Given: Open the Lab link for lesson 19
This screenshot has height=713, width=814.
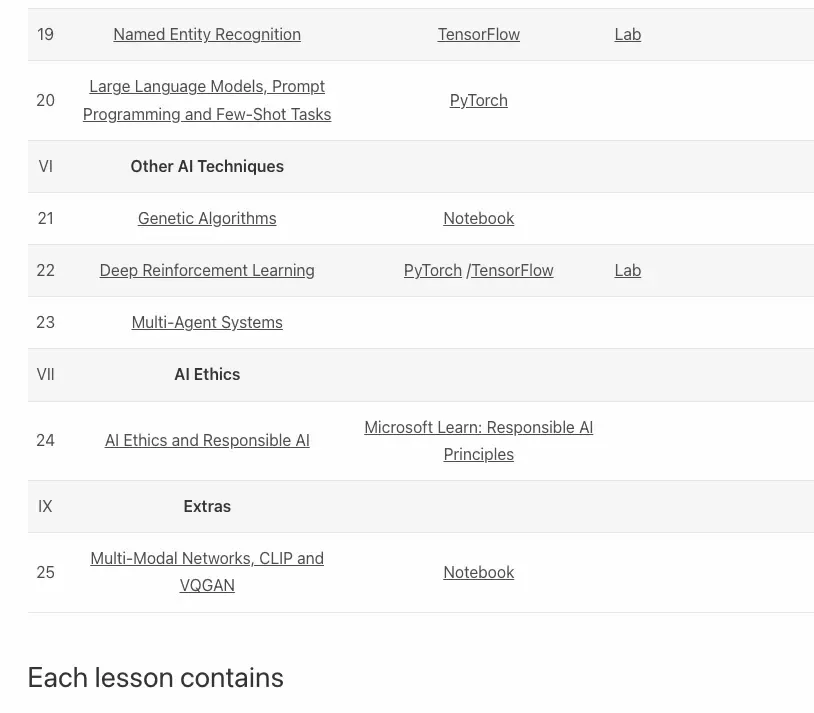Looking at the screenshot, I should coord(628,34).
